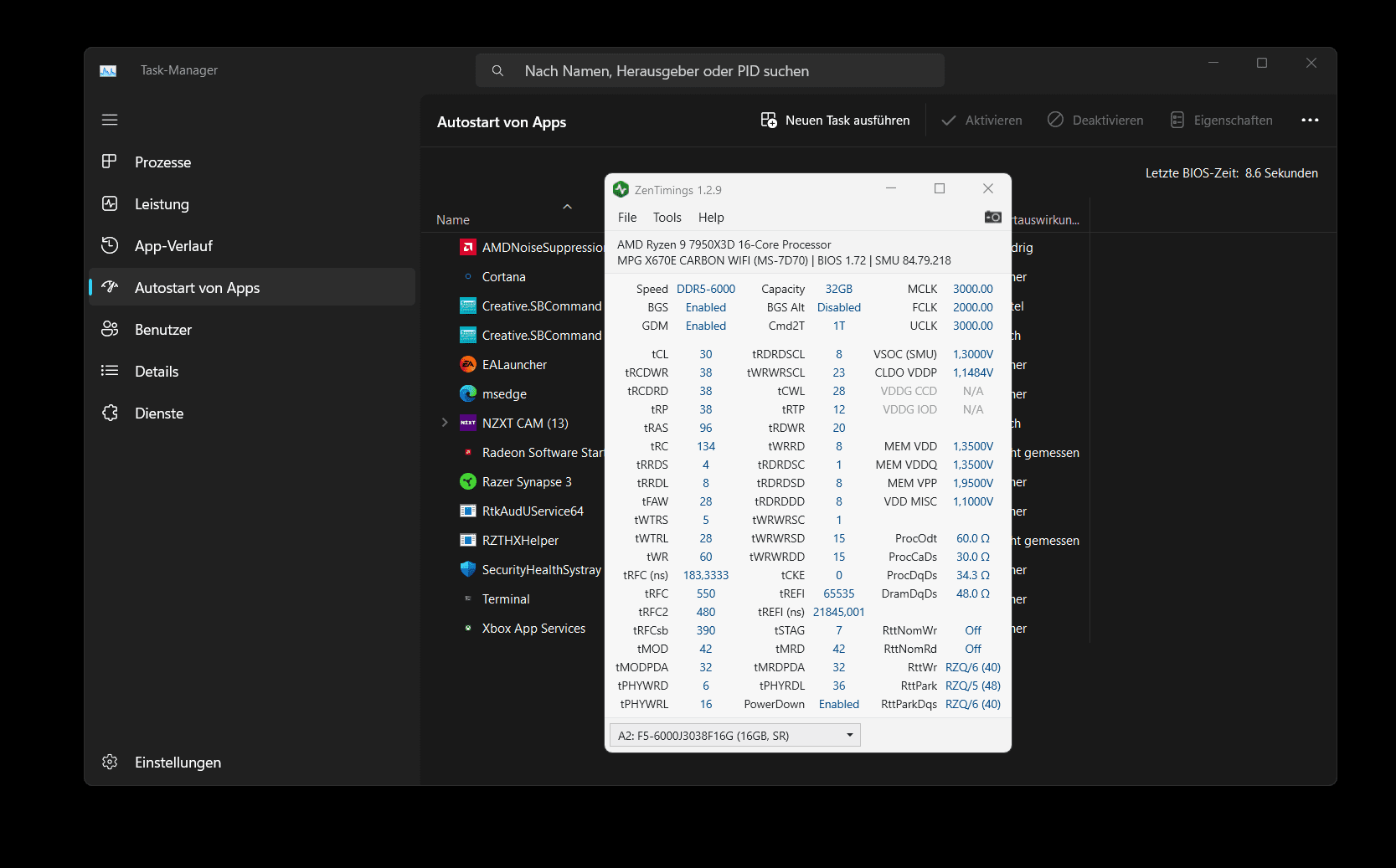
Task: Switch to the Details page
Action: click(252, 372)
